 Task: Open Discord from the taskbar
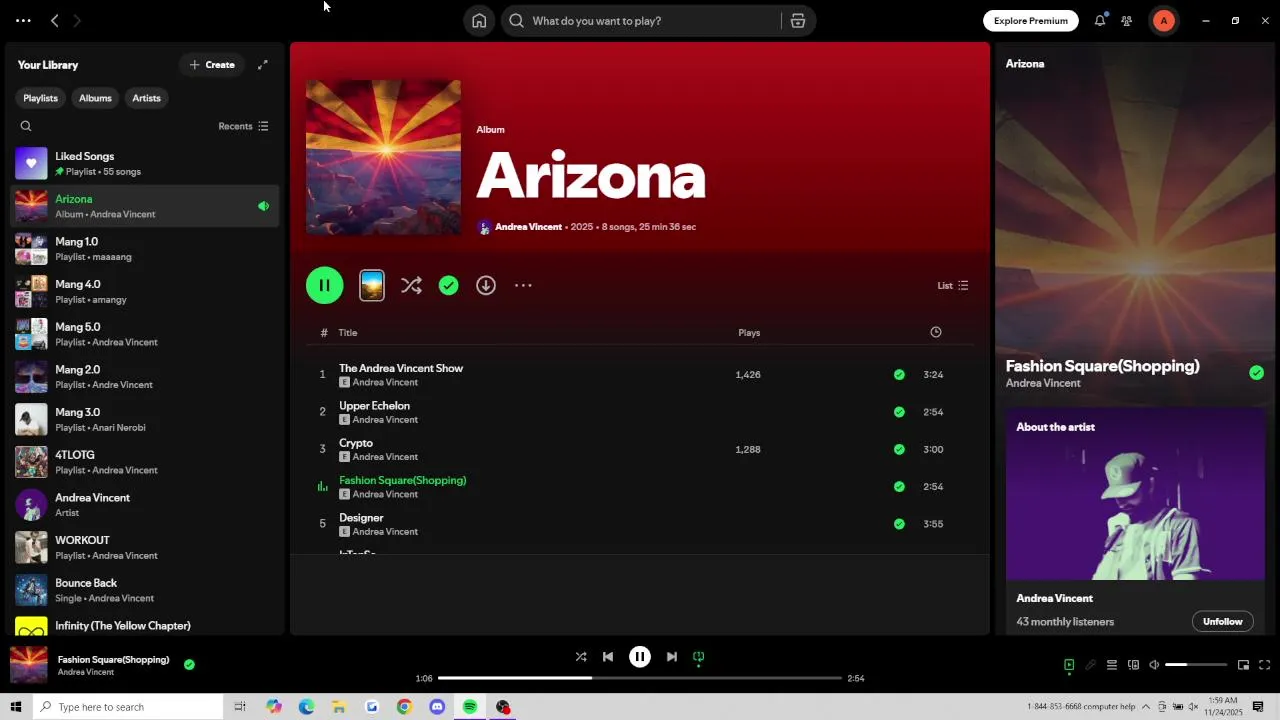pyautogui.click(x=437, y=707)
